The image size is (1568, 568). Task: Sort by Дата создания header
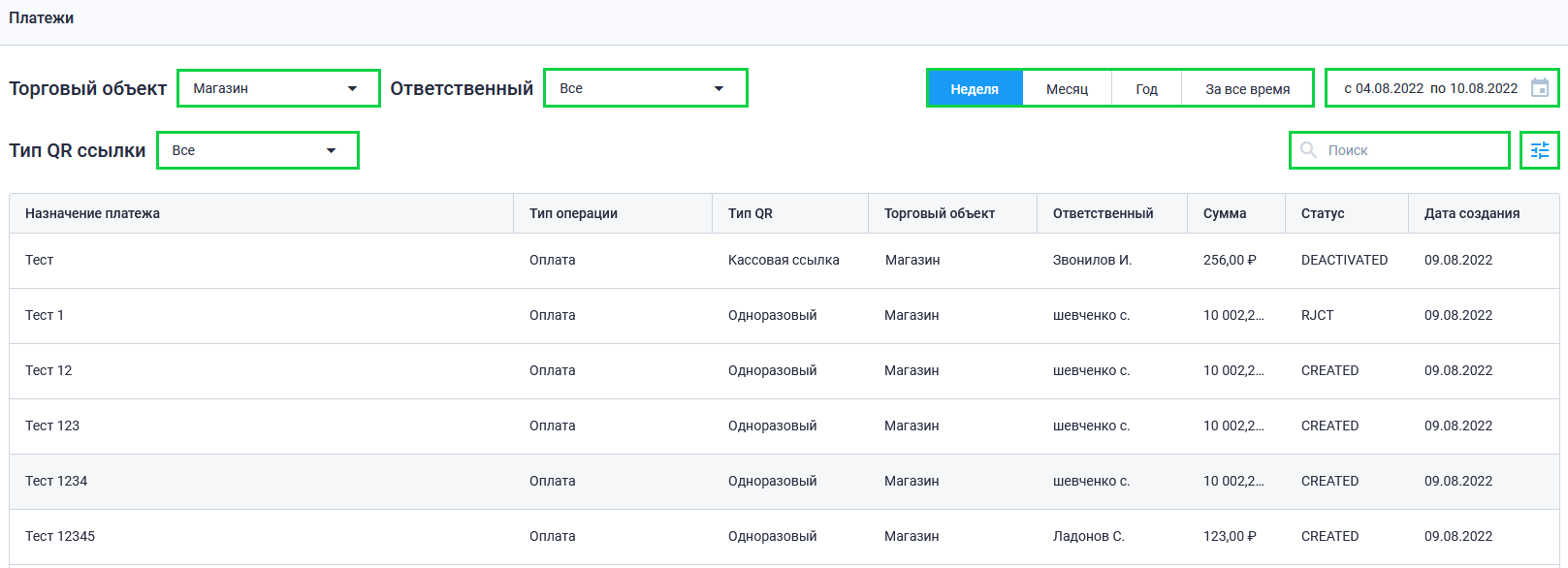point(1472,213)
